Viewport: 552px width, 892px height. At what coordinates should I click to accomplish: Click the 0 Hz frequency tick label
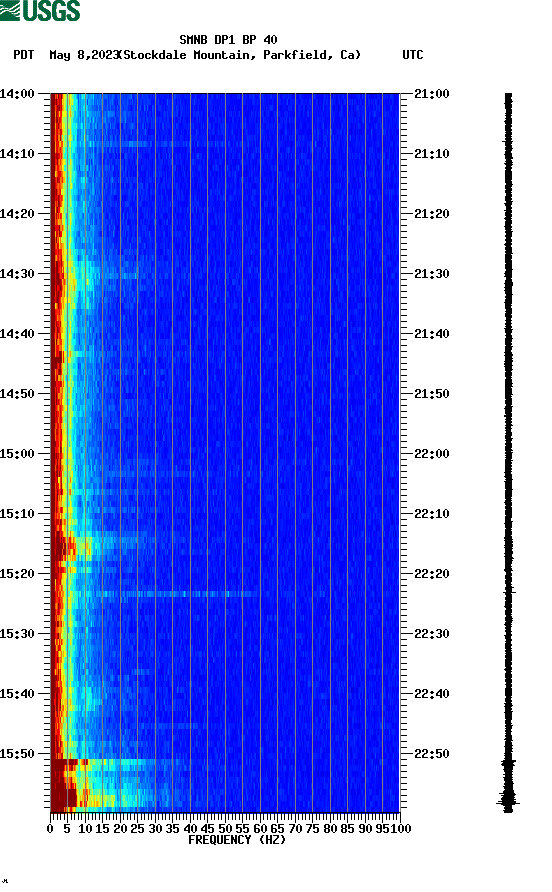coord(50,829)
